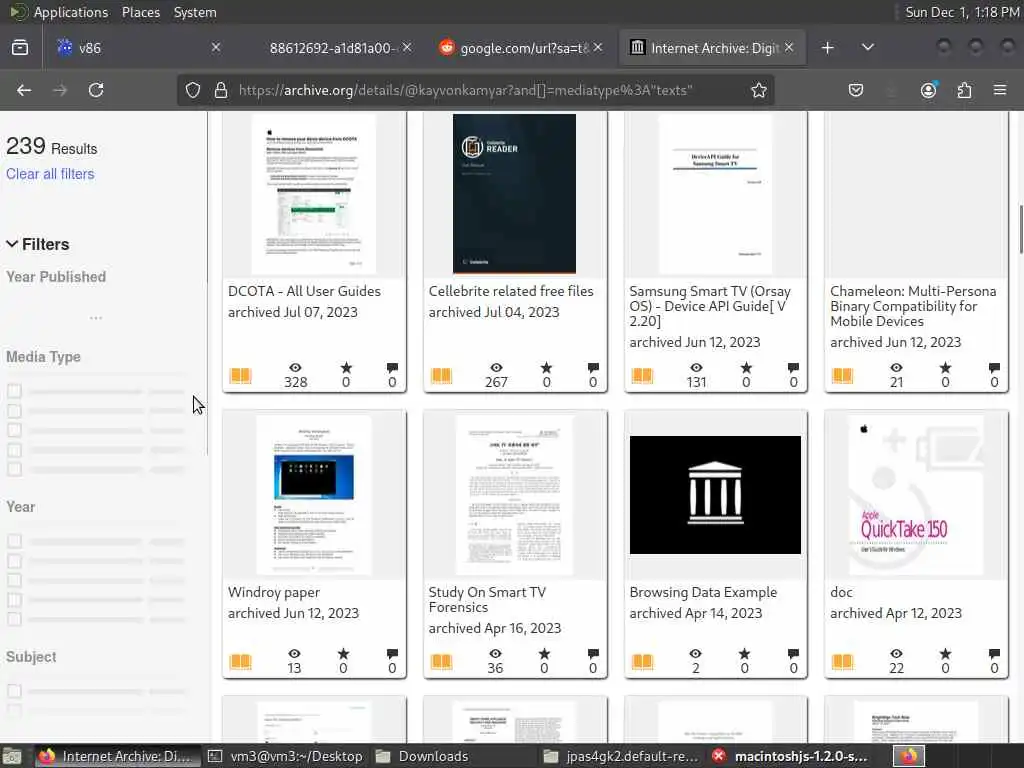Switch to vm3@vm3:~/Desktop terminal in taskbar
This screenshot has height=768, width=1024.
pyautogui.click(x=286, y=756)
